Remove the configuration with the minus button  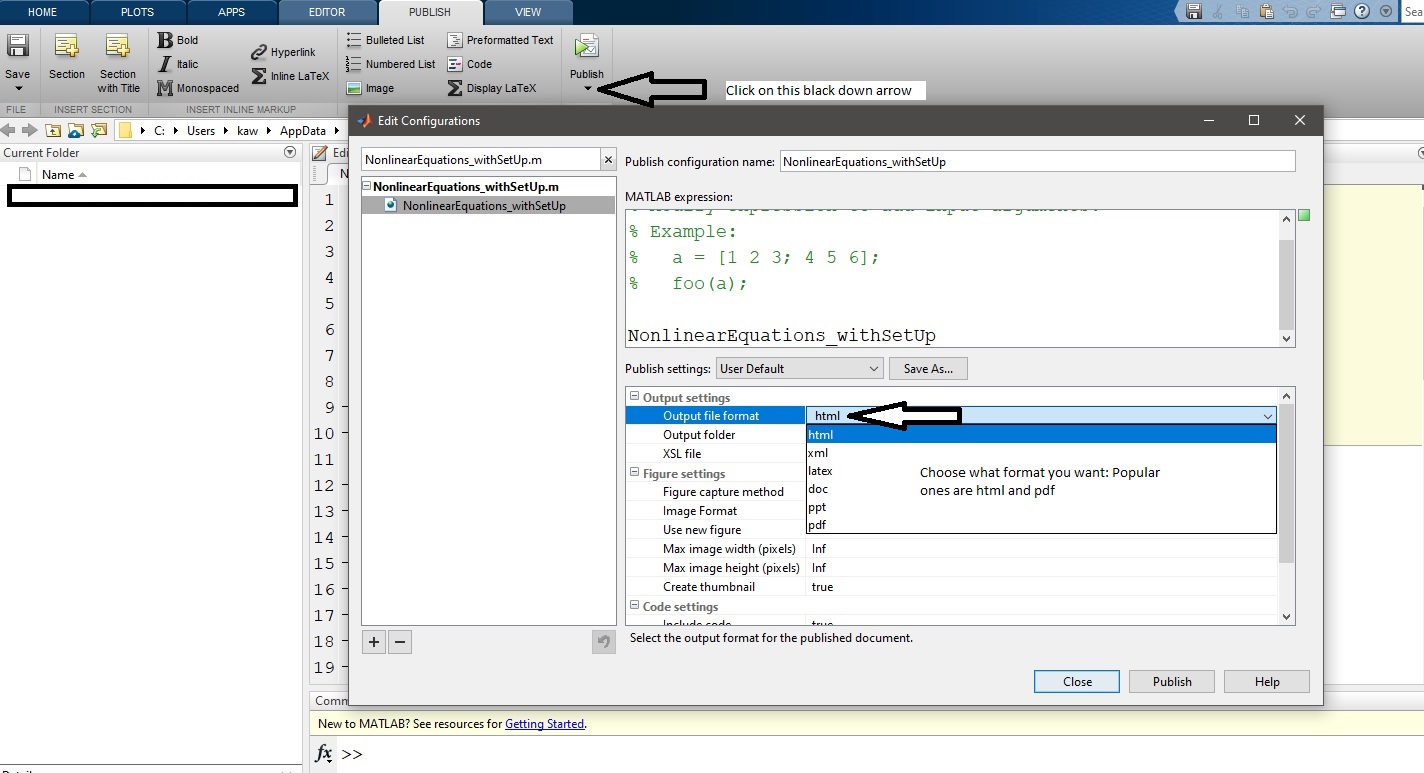[400, 642]
